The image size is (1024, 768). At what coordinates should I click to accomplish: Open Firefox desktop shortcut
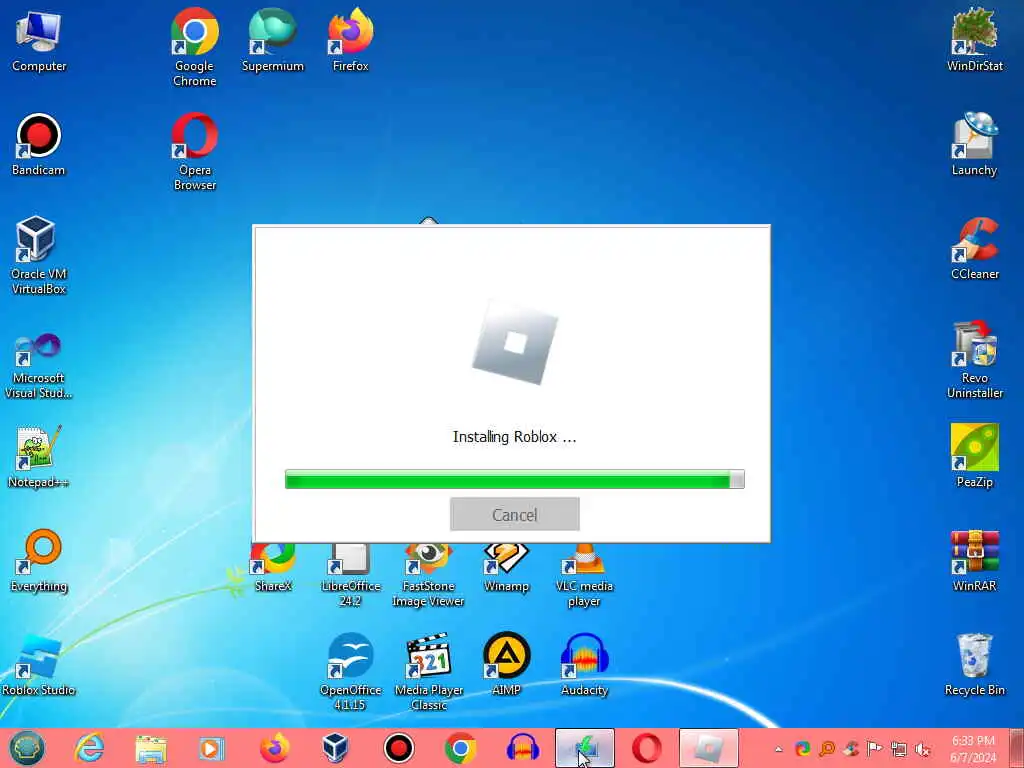pos(351,40)
